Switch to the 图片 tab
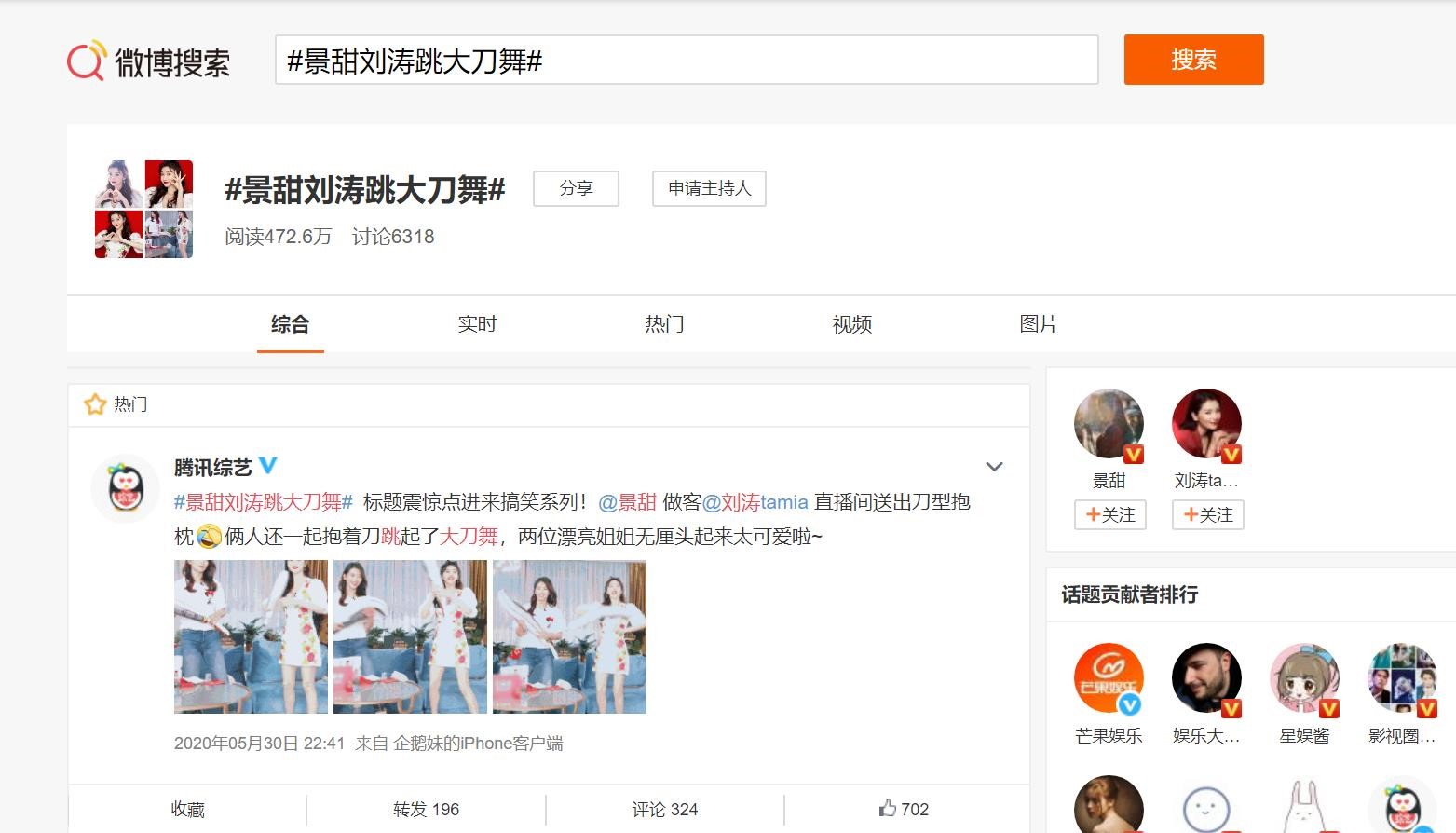The height and width of the screenshot is (833, 1456). point(1039,324)
